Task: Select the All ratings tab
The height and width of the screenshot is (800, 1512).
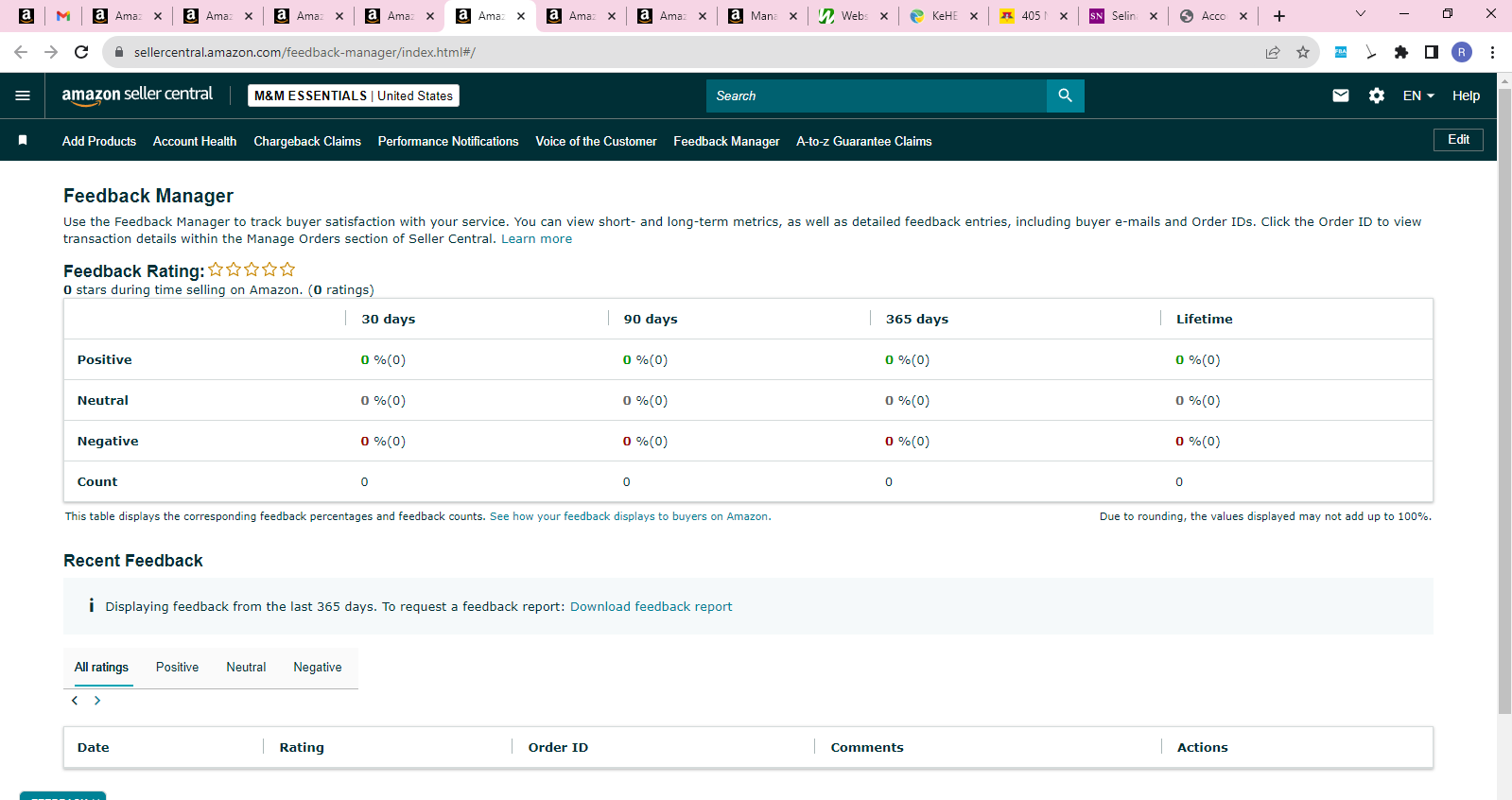Action: [x=101, y=667]
